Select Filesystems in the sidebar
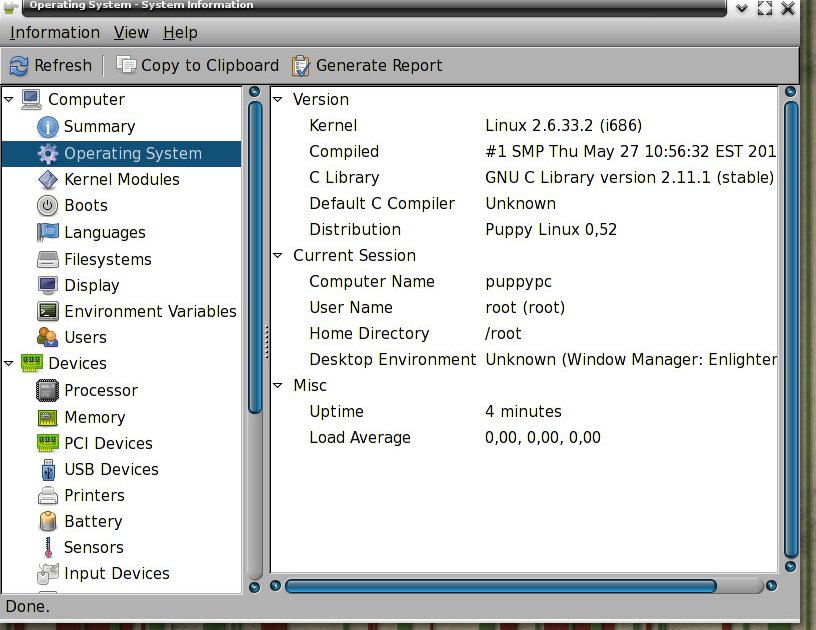Screen dimensions: 816x630 [x=108, y=259]
